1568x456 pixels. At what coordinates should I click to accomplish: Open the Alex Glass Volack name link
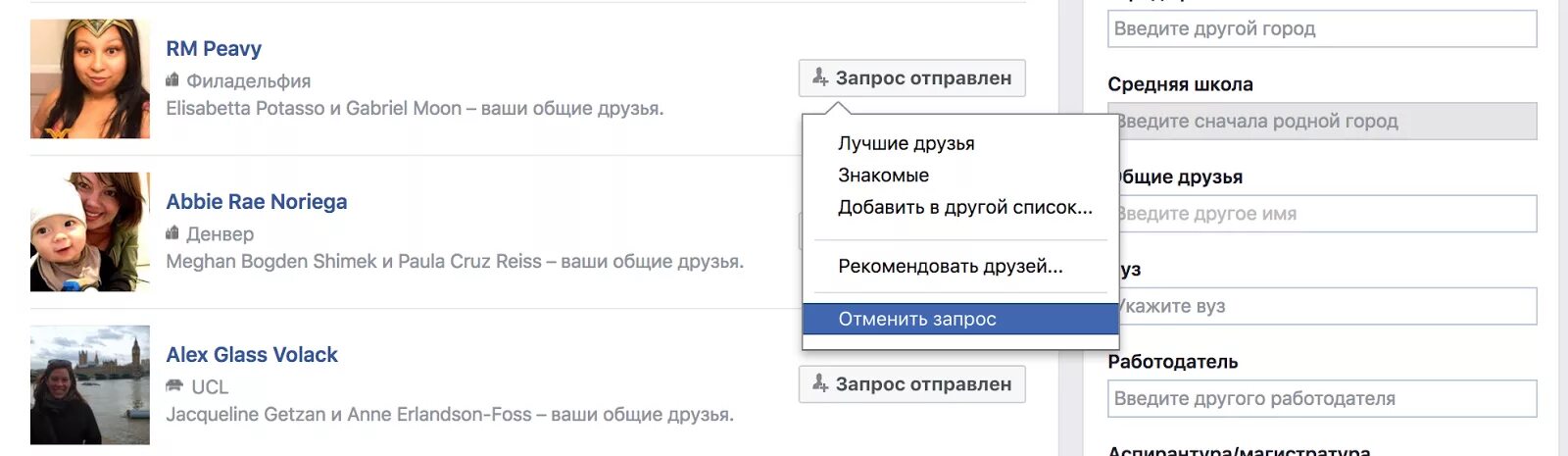(252, 355)
